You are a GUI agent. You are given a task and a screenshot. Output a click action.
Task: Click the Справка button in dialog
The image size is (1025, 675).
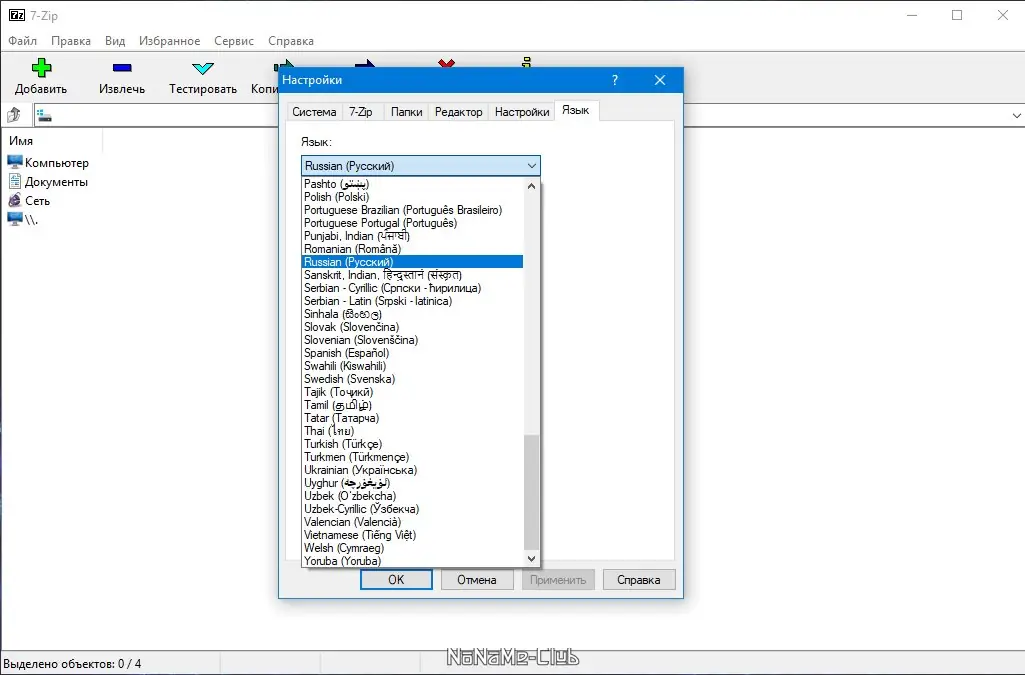click(639, 580)
